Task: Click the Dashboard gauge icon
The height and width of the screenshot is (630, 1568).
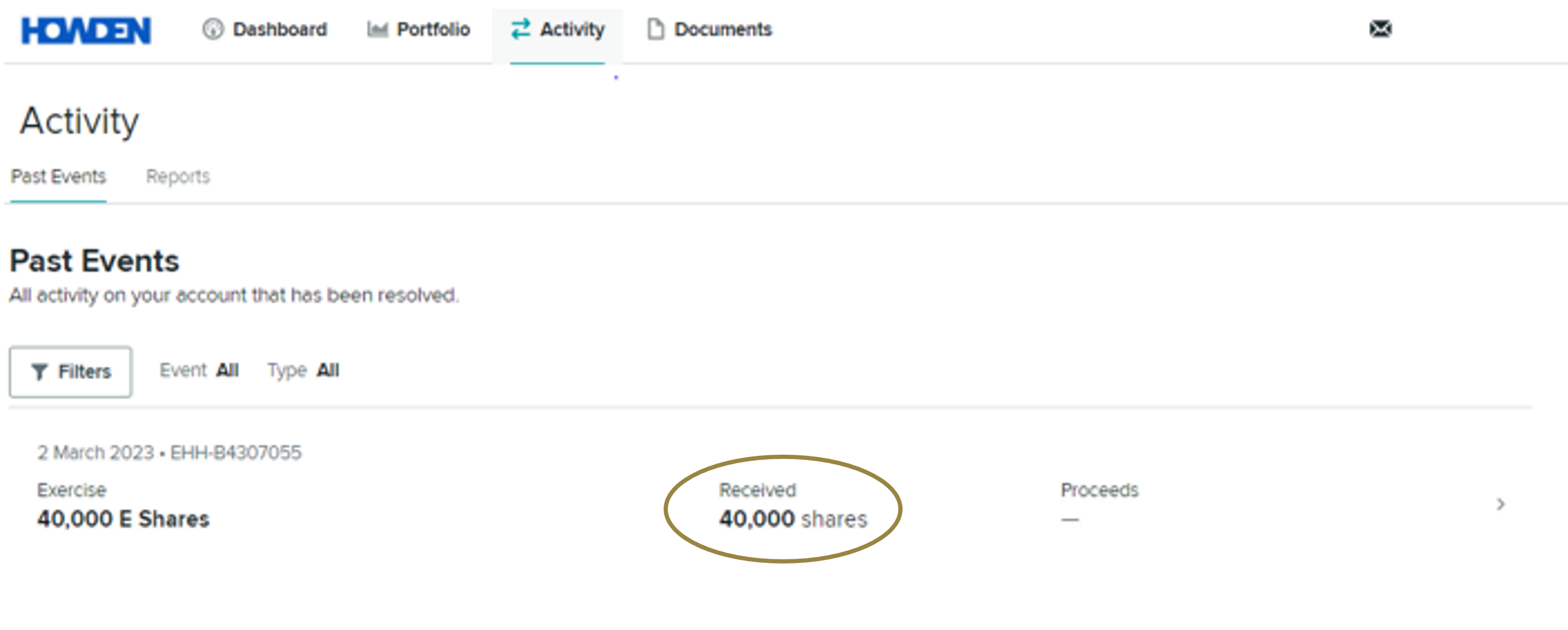Action: pos(213,29)
